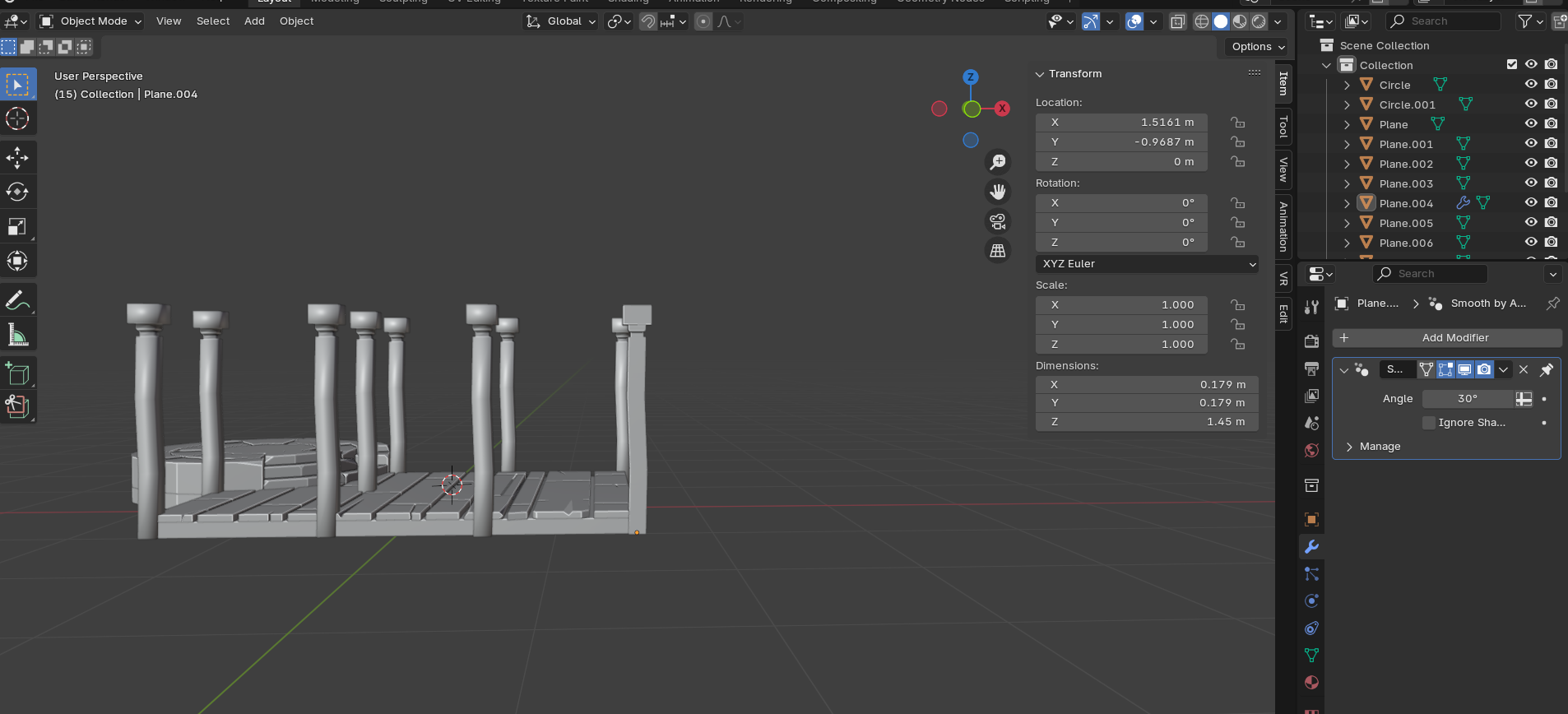The image size is (1568, 714).
Task: Switch to the Tool sidebar tab
Action: [1283, 127]
